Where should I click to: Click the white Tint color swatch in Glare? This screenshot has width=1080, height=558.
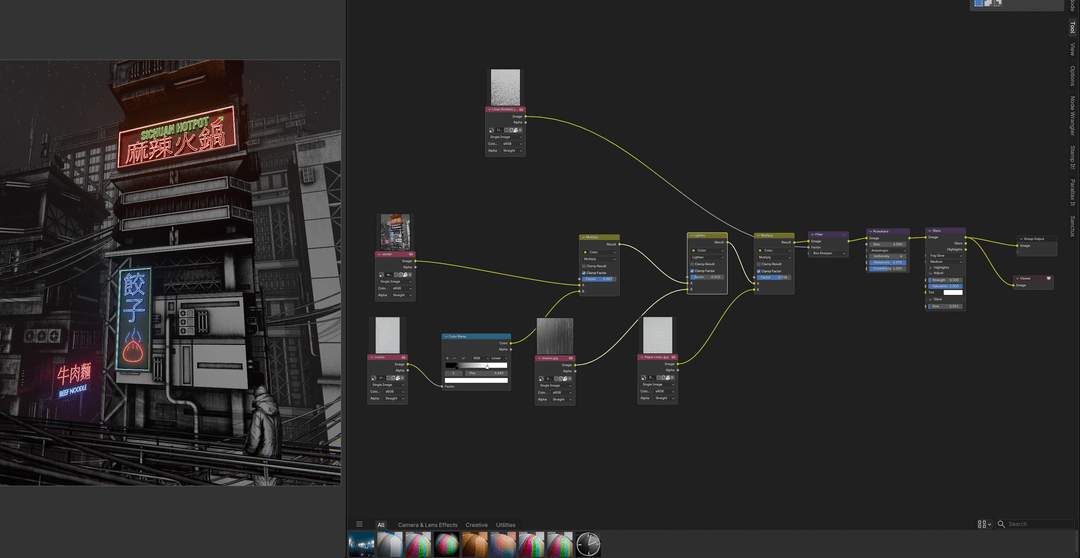pyautogui.click(x=952, y=293)
